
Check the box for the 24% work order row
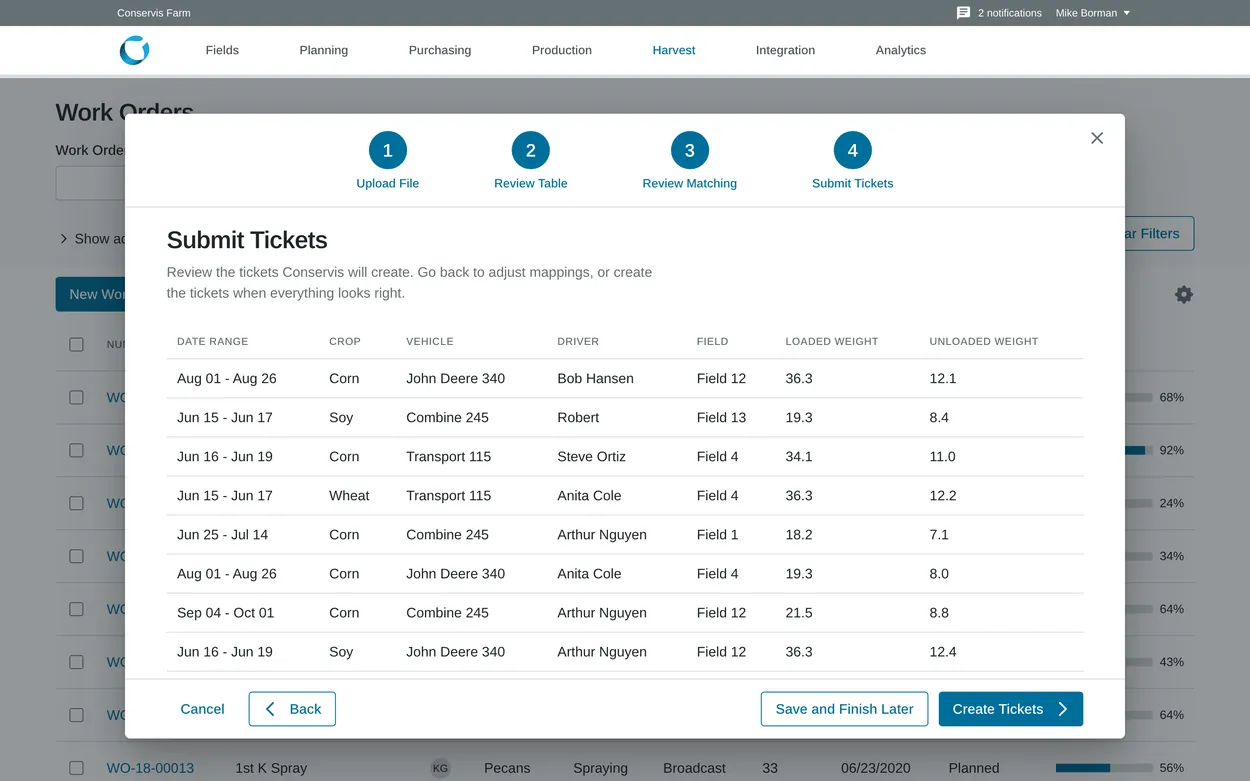pos(76,503)
